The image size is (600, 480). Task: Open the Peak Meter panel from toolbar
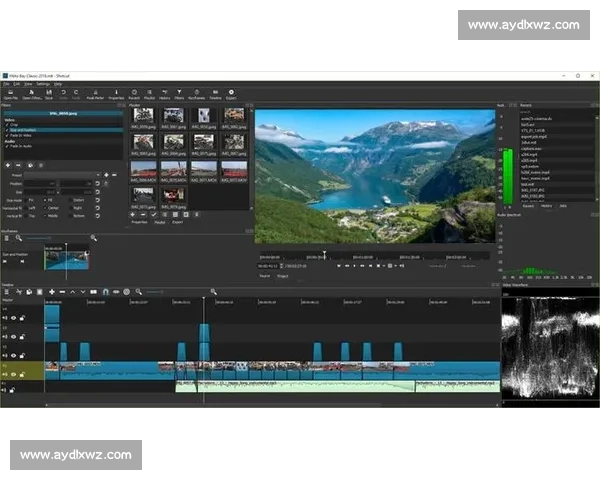coord(96,94)
